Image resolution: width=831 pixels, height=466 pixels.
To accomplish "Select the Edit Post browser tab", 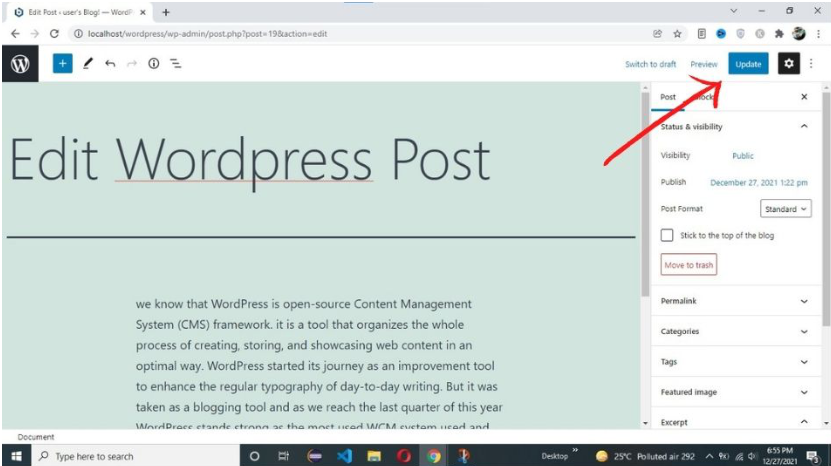I will pyautogui.click(x=78, y=12).
